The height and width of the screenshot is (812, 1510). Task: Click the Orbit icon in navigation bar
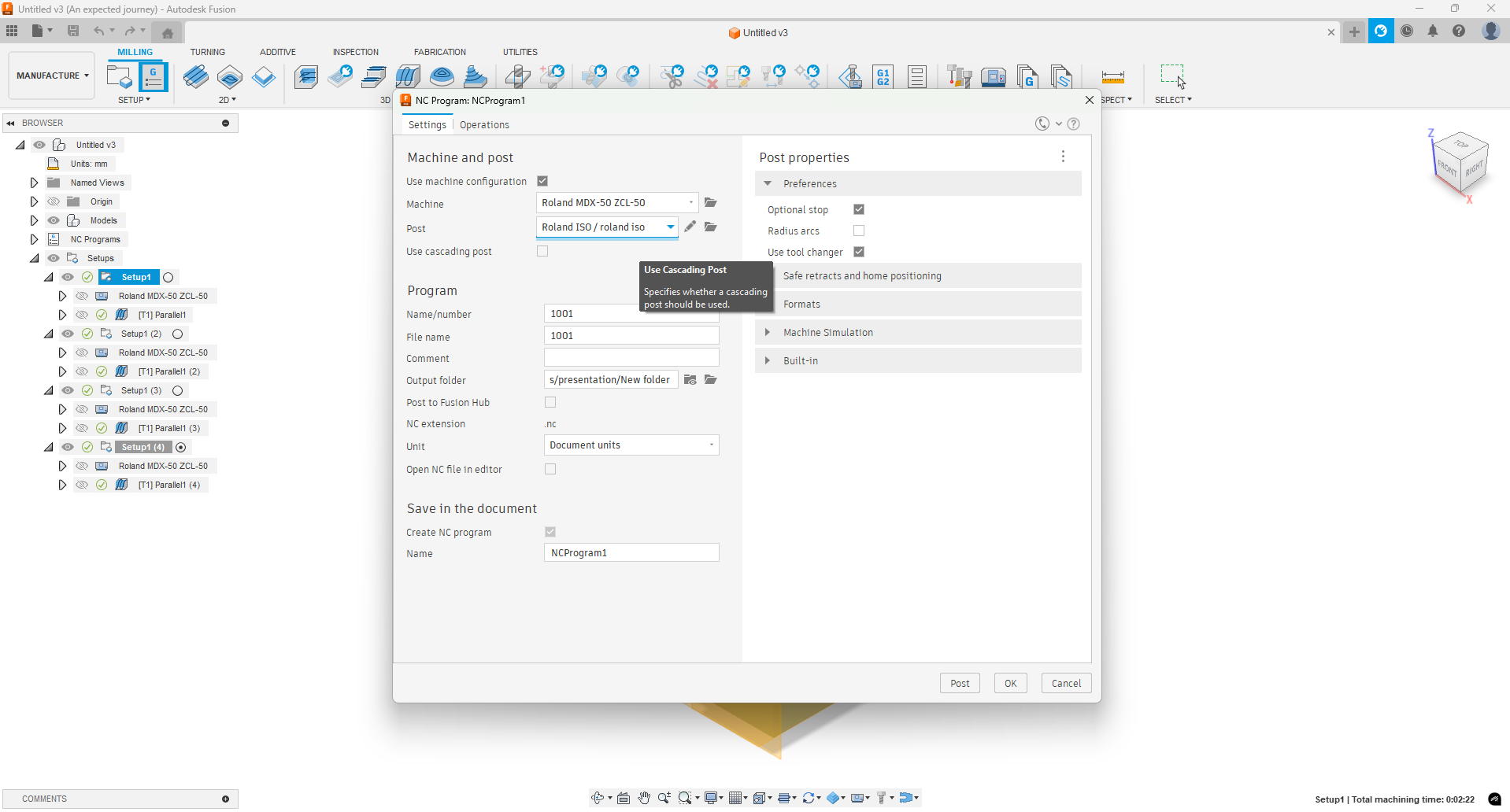(598, 798)
